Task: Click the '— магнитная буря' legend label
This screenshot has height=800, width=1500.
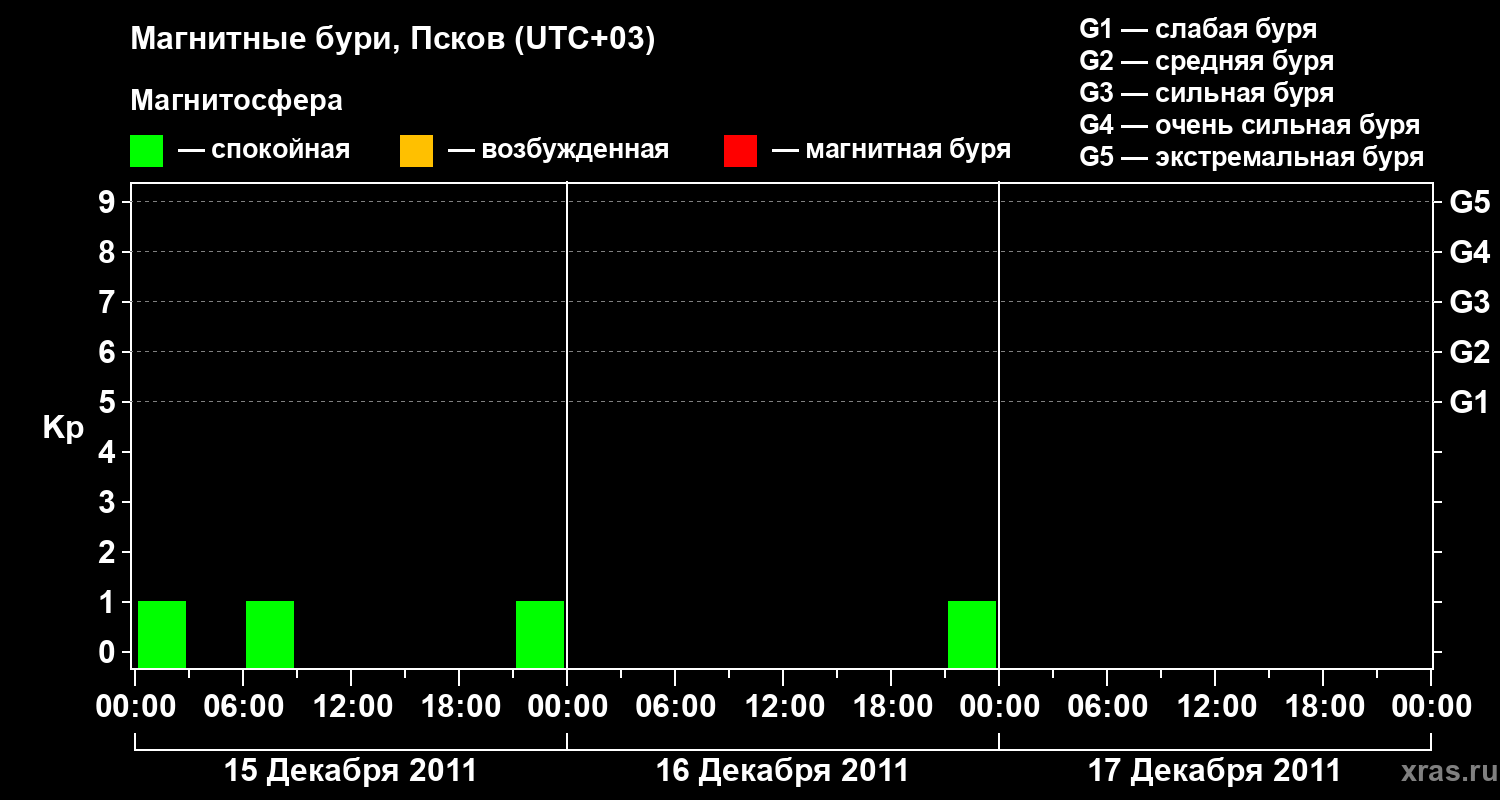Action: tap(892, 150)
